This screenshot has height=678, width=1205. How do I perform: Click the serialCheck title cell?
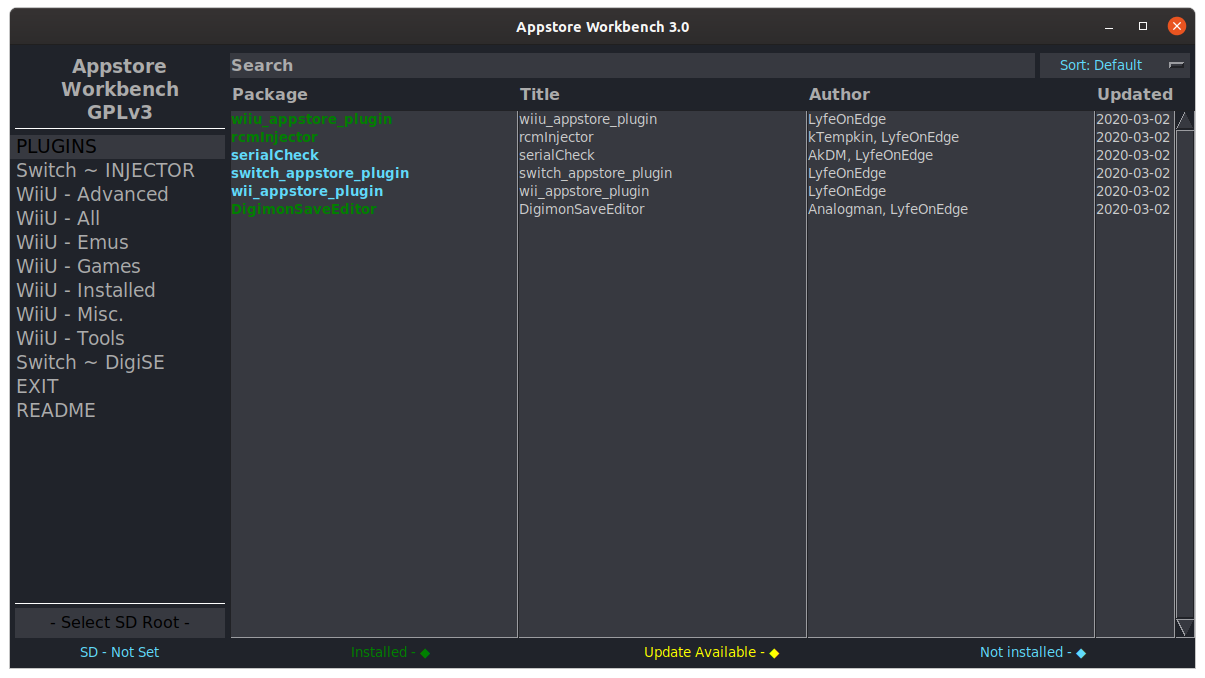click(557, 155)
